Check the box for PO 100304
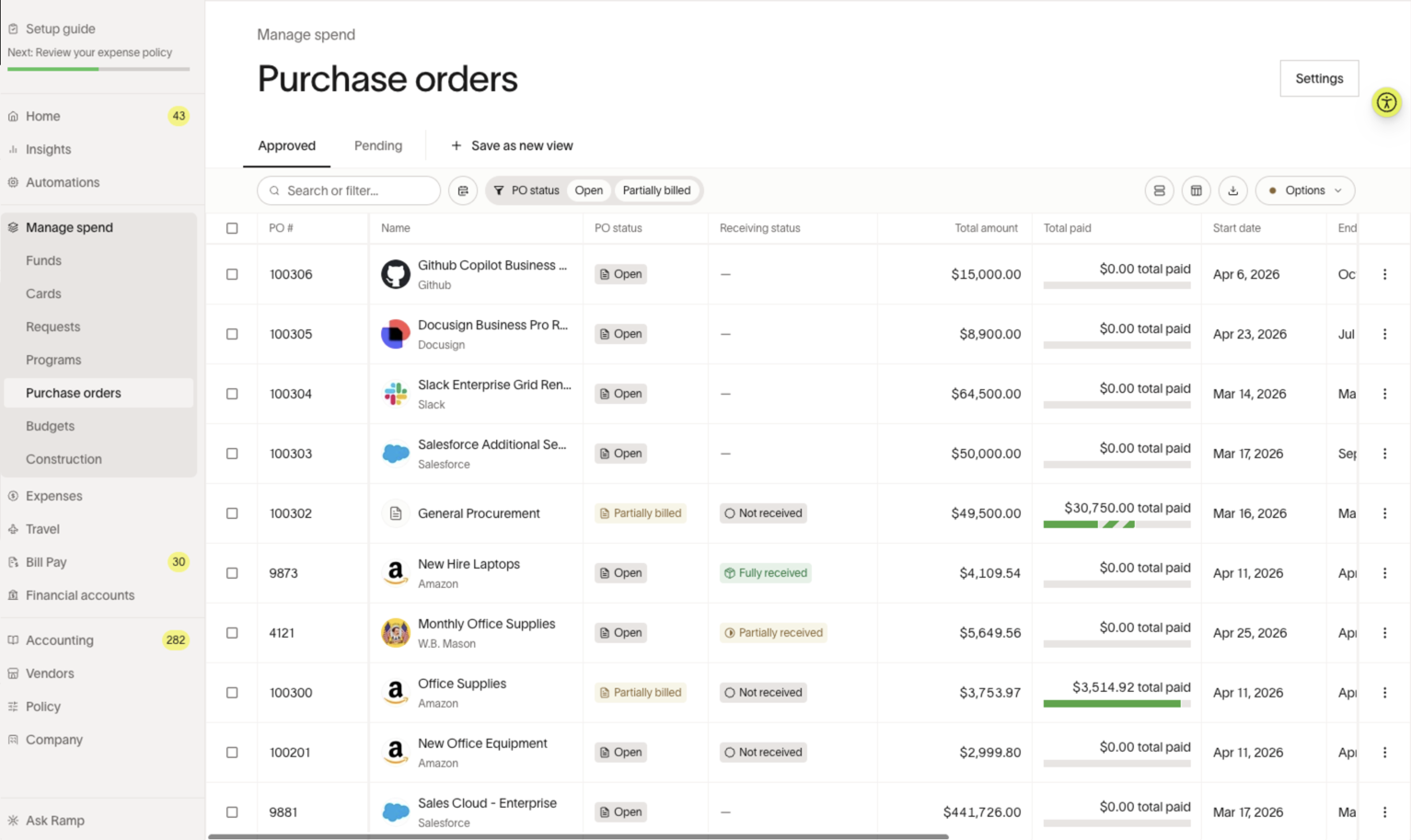1411x840 pixels. pyautogui.click(x=232, y=394)
